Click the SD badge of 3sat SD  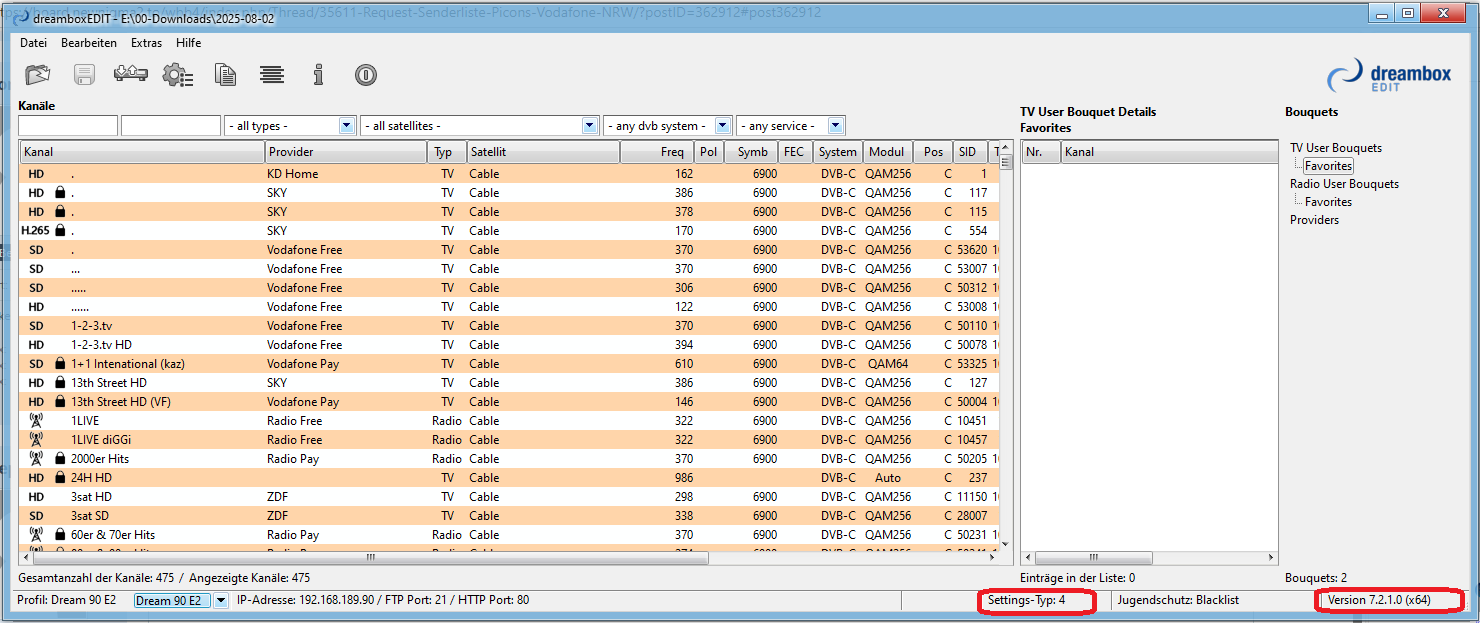(36, 516)
